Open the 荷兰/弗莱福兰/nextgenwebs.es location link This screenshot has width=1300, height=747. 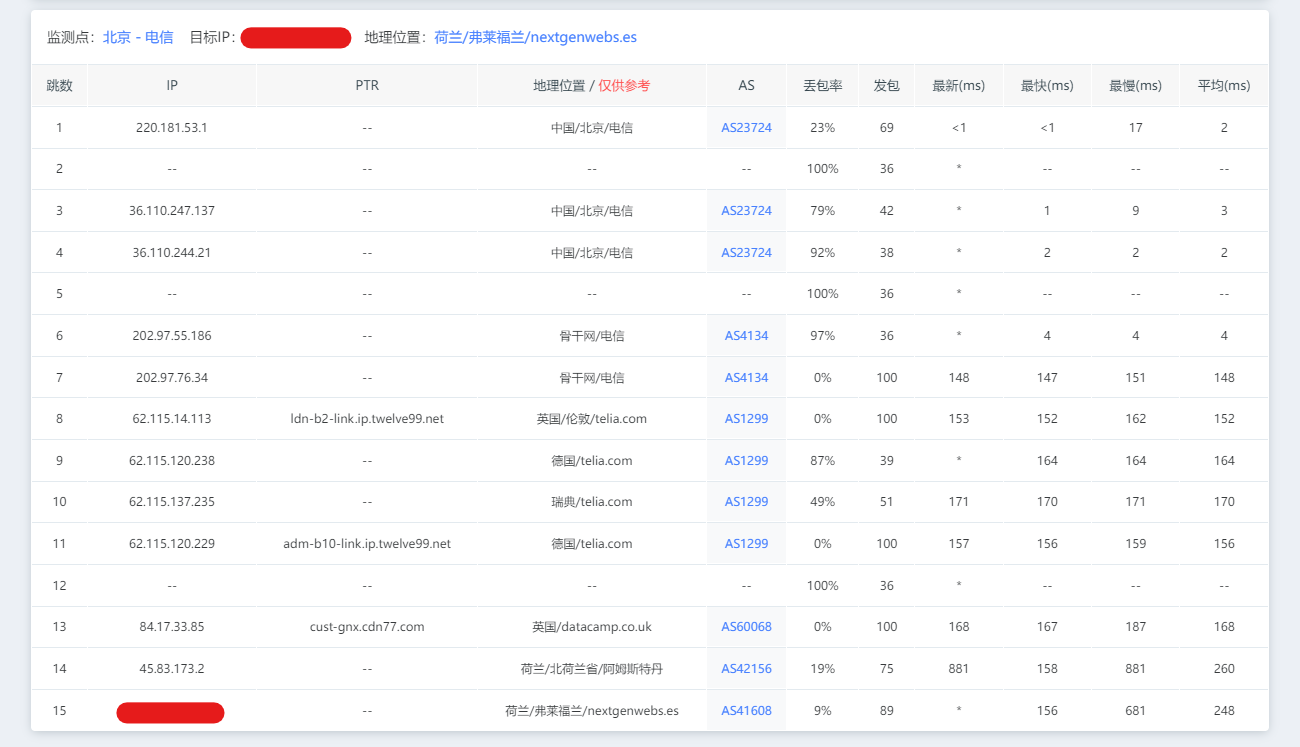pos(536,37)
